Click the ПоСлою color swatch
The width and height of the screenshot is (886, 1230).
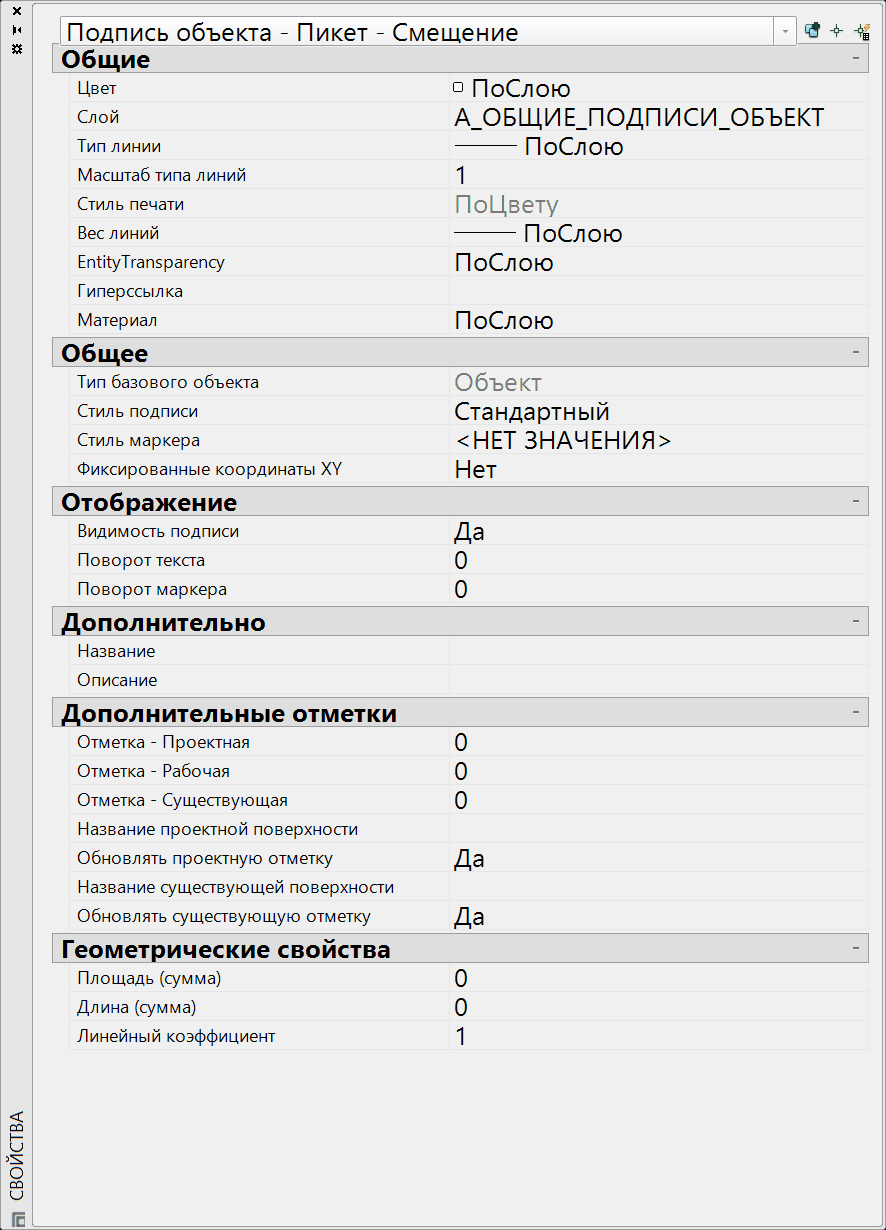click(x=459, y=89)
